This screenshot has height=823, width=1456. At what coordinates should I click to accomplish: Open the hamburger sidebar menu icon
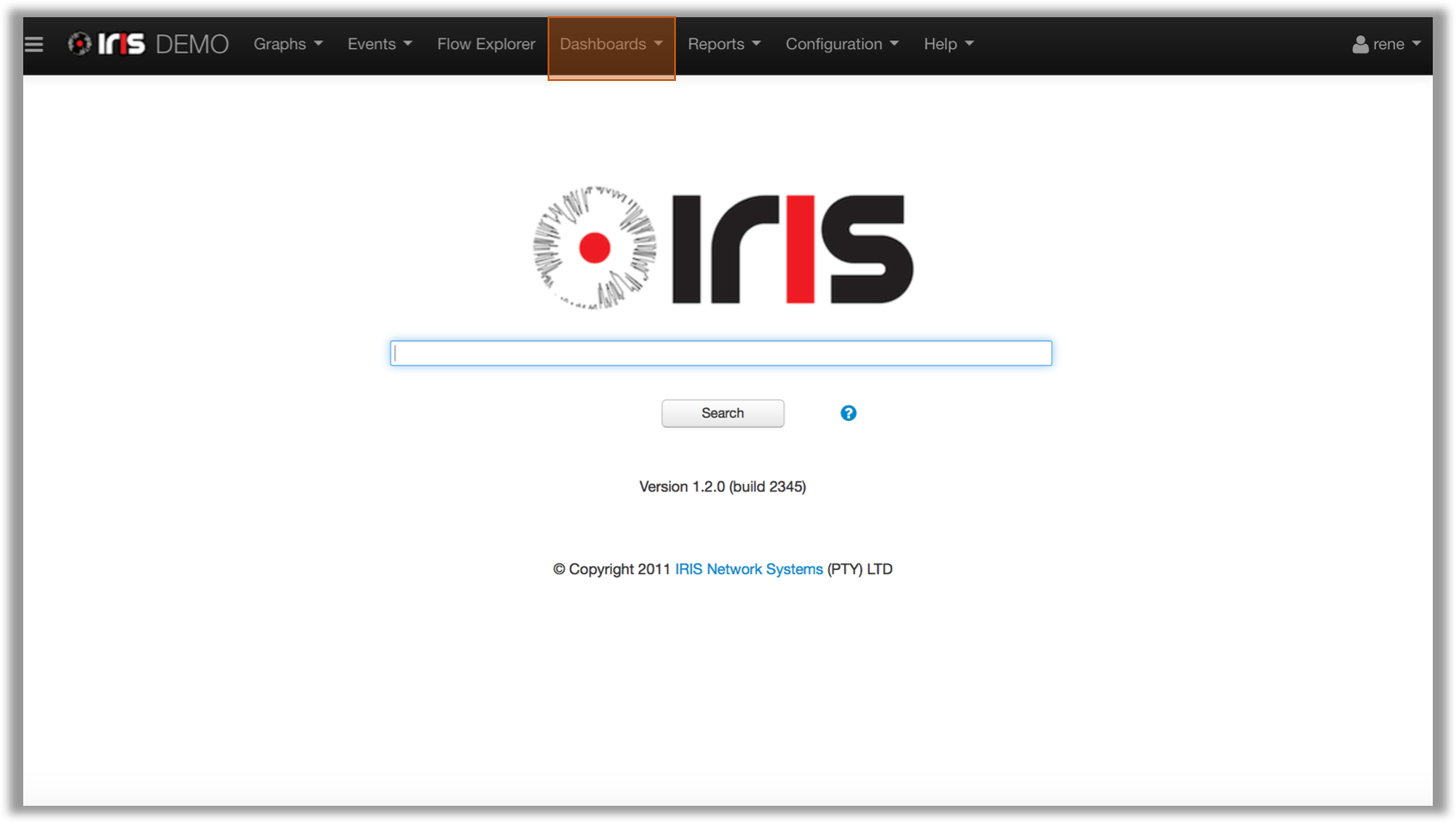point(34,44)
